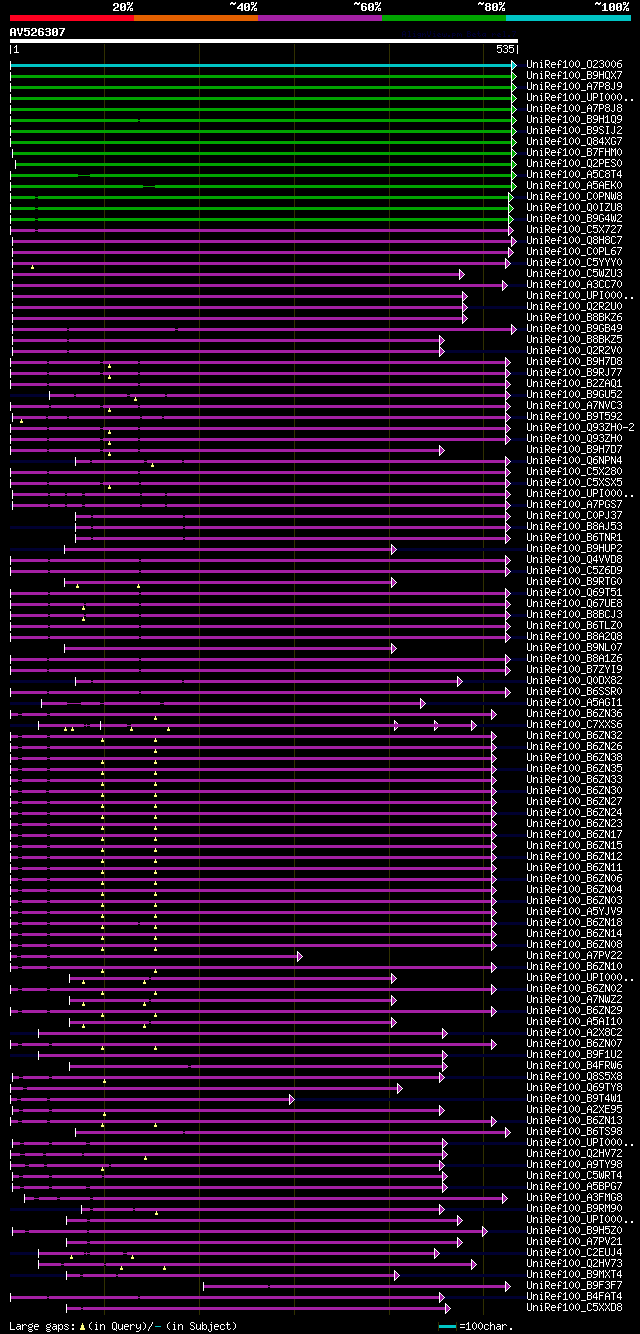Select the UniRef100_B9G4W2 entry

click(573, 218)
